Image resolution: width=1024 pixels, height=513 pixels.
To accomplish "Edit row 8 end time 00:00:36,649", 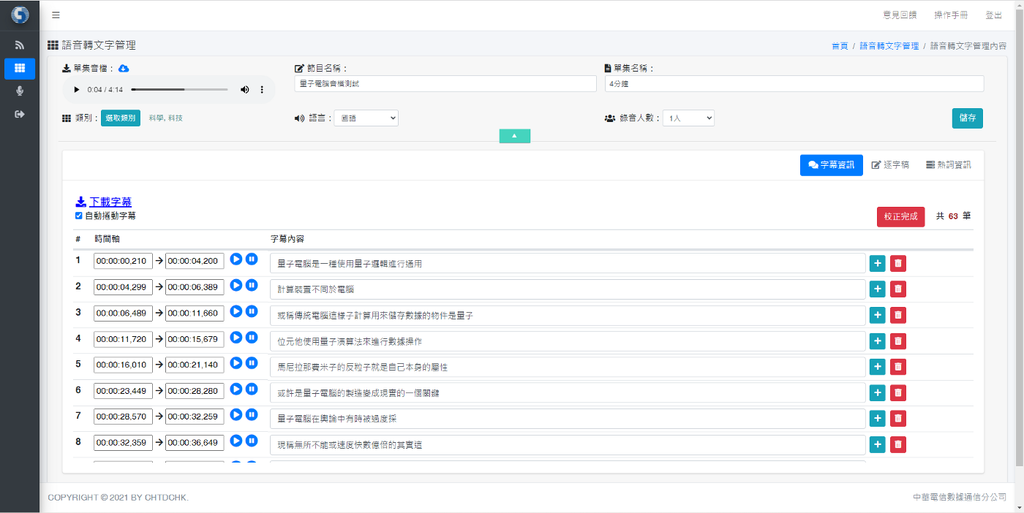I will (195, 443).
